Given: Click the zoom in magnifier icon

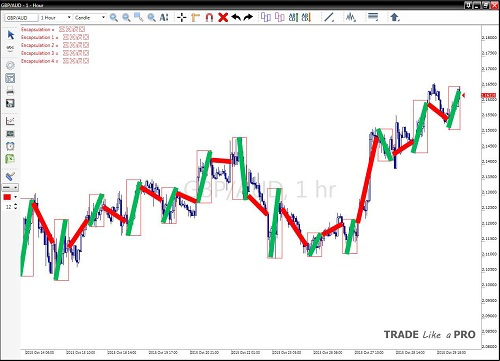Looking at the screenshot, I should 114,17.
